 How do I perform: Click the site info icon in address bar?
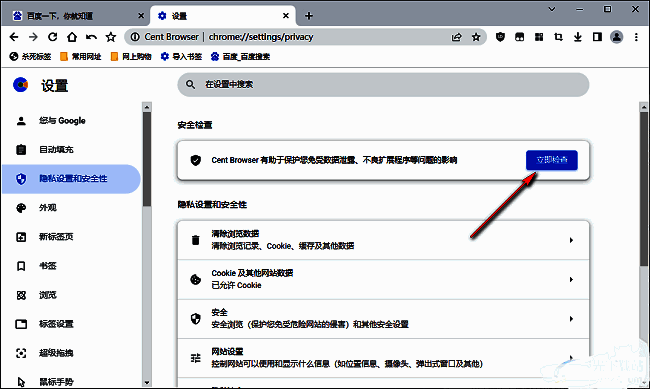click(x=135, y=37)
